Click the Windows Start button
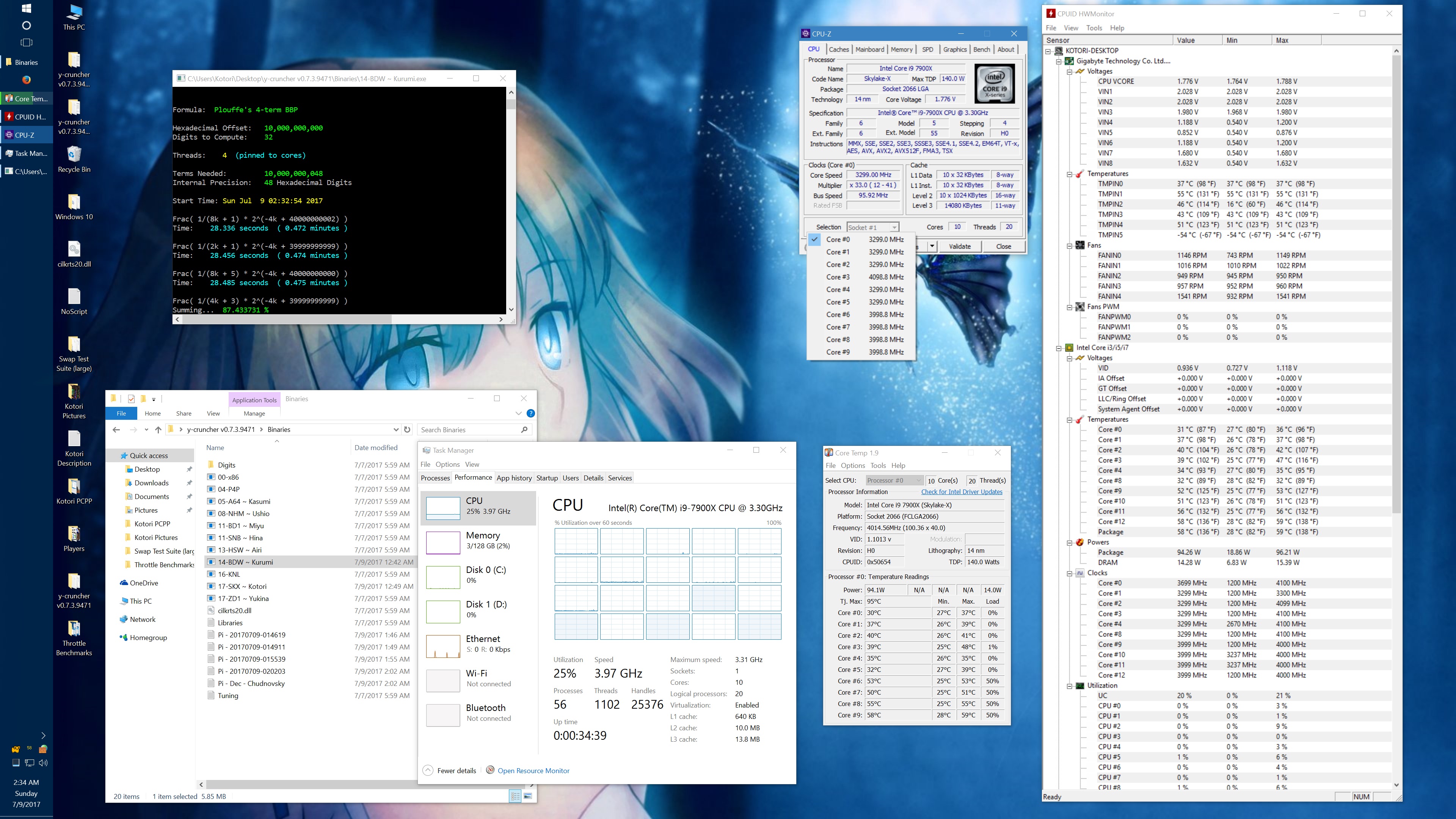 tap(26, 8)
